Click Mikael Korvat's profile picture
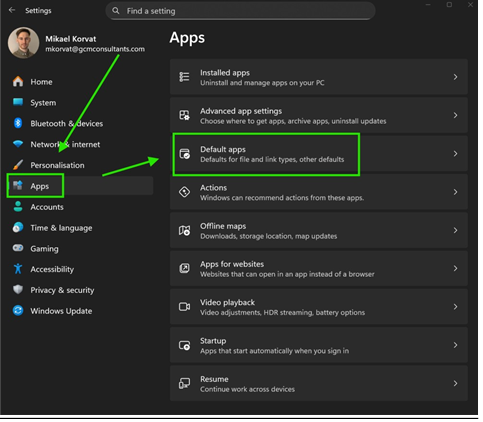483x422 pixels. click(23, 43)
